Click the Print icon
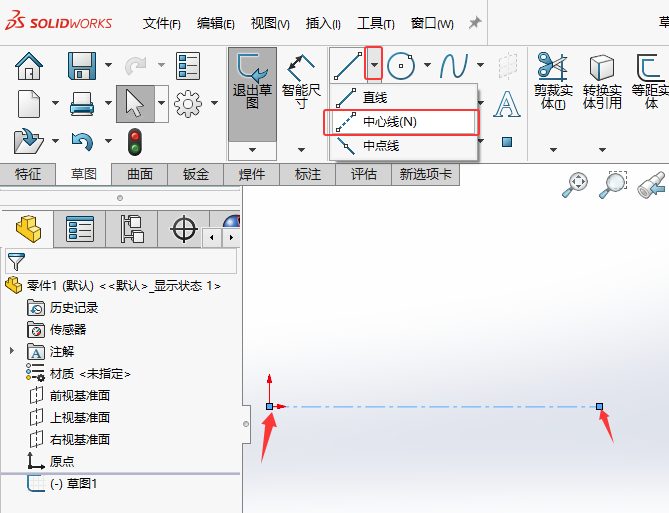669x513 pixels. (81, 104)
